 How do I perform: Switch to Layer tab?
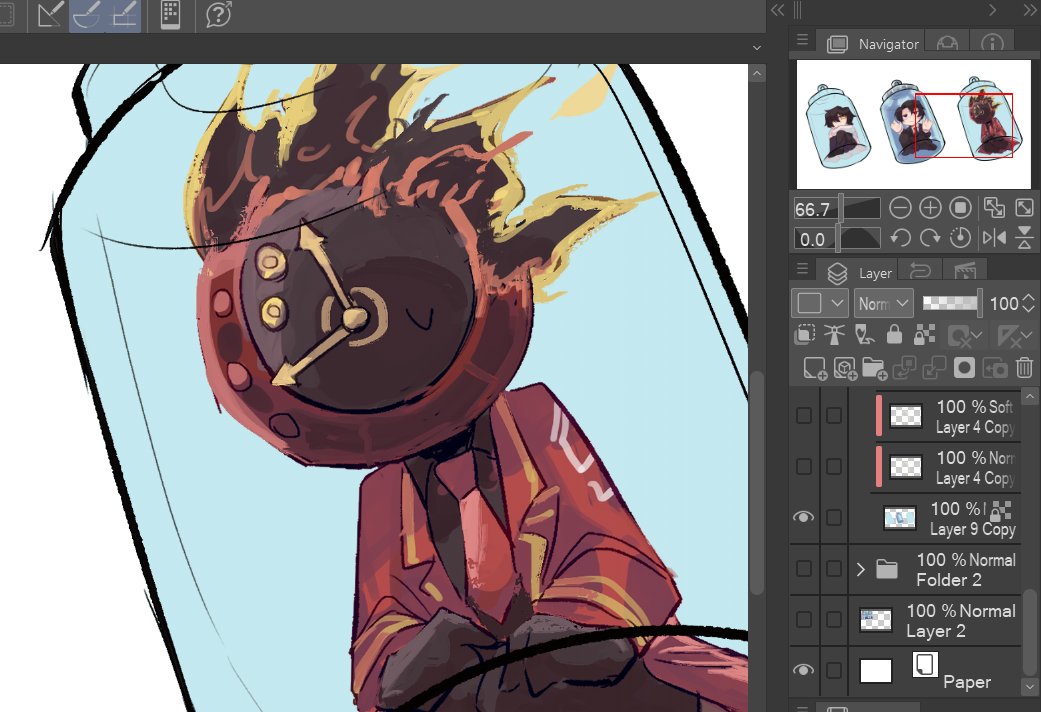pos(858,272)
